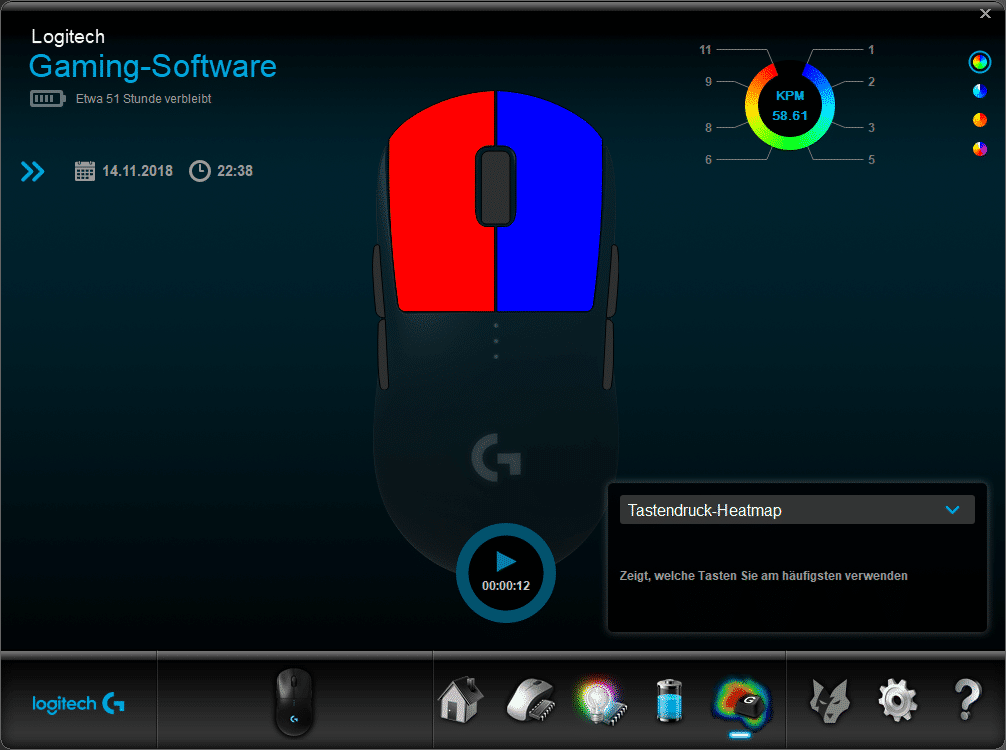The image size is (1006, 750).
Task: Open help via question mark icon
Action: (x=967, y=700)
